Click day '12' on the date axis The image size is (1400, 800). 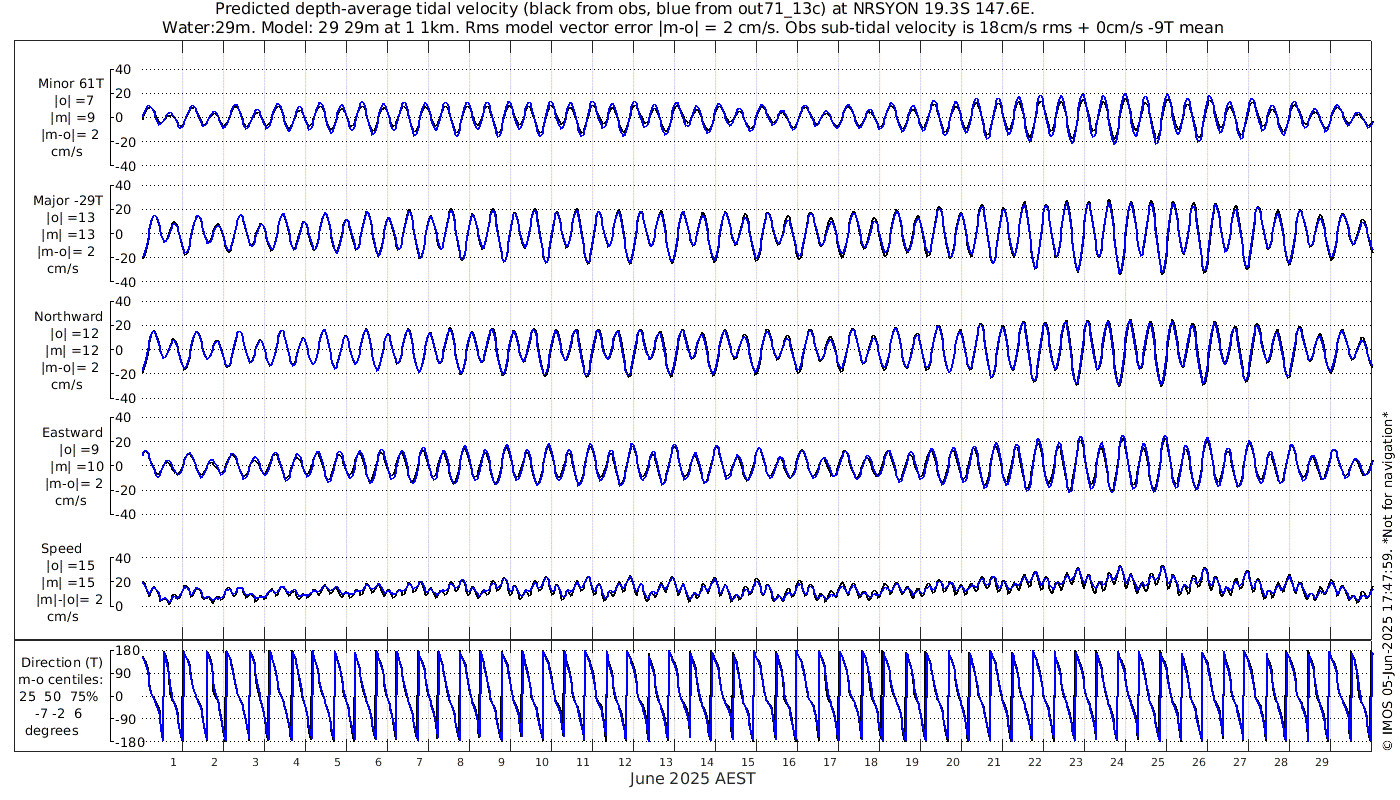coord(624,762)
